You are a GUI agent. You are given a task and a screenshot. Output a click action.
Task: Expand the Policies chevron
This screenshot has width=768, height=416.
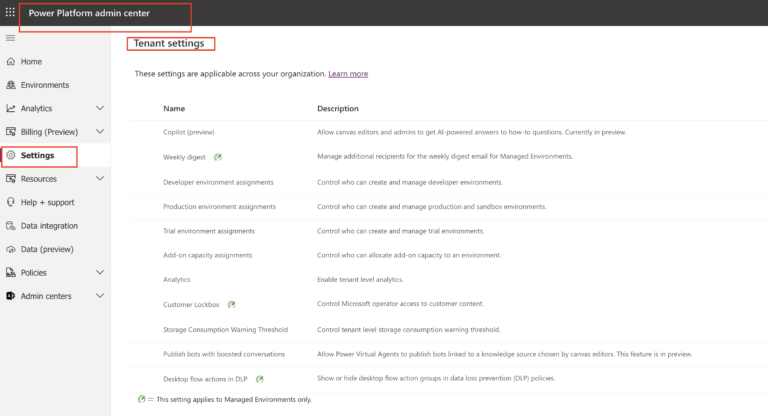(x=100, y=272)
